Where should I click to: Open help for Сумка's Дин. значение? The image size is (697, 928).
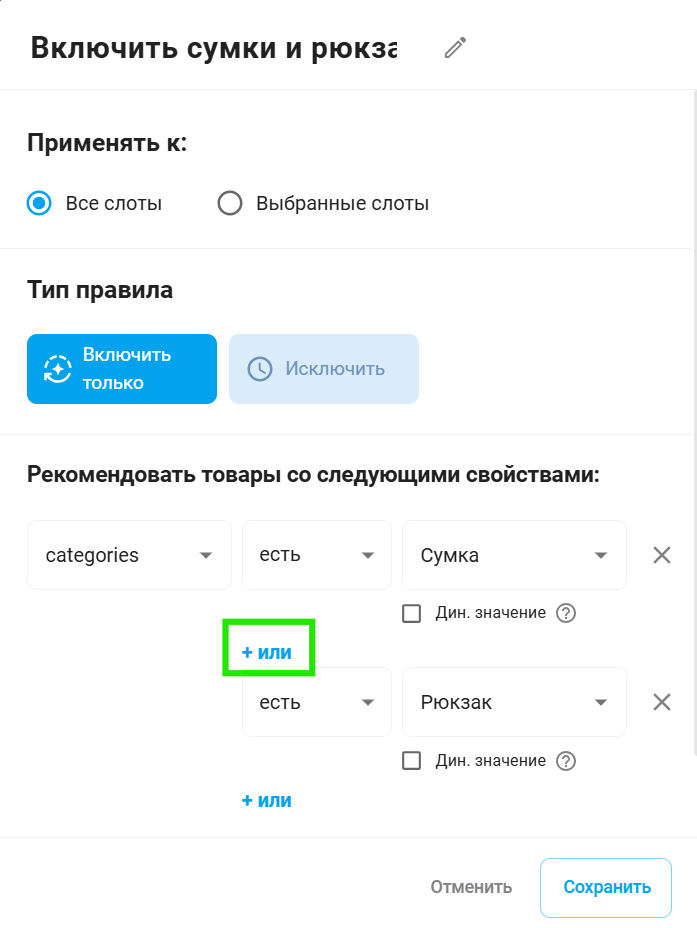tap(566, 613)
